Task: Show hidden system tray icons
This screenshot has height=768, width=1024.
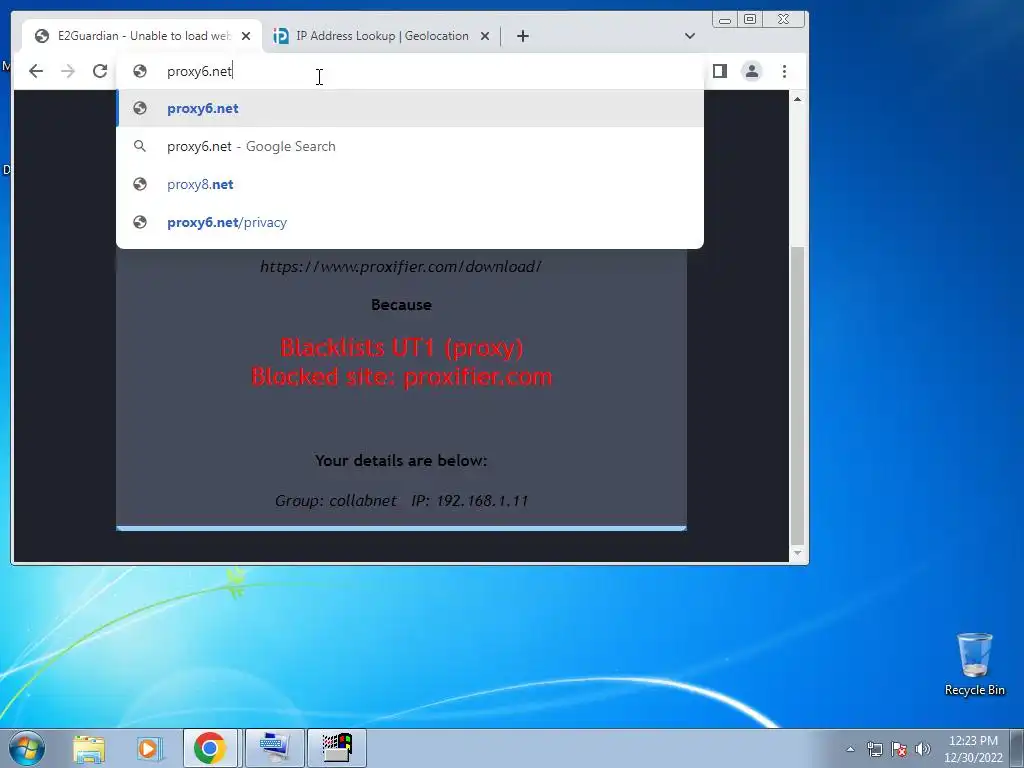Action: coord(850,749)
